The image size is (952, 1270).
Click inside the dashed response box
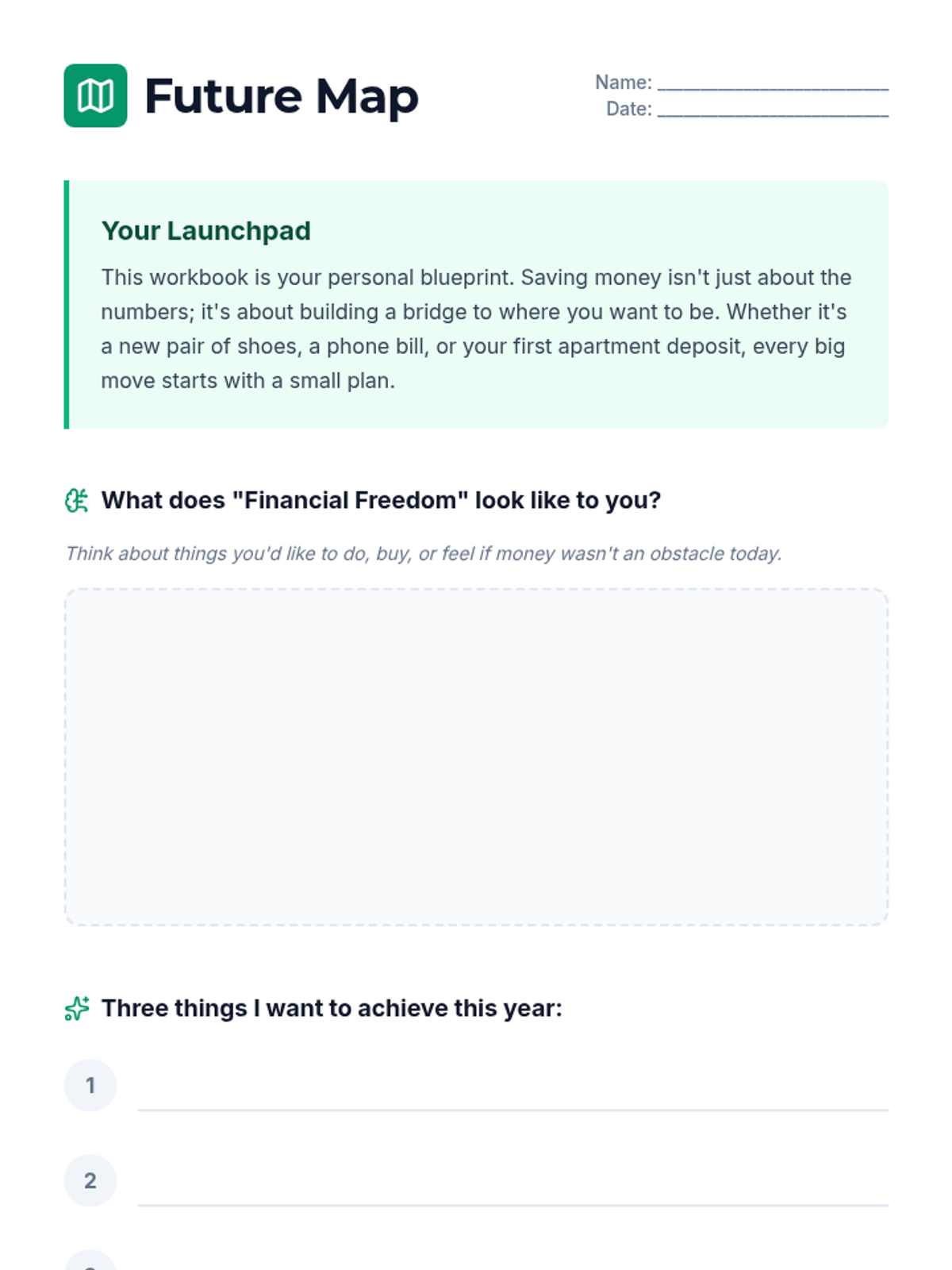476,756
